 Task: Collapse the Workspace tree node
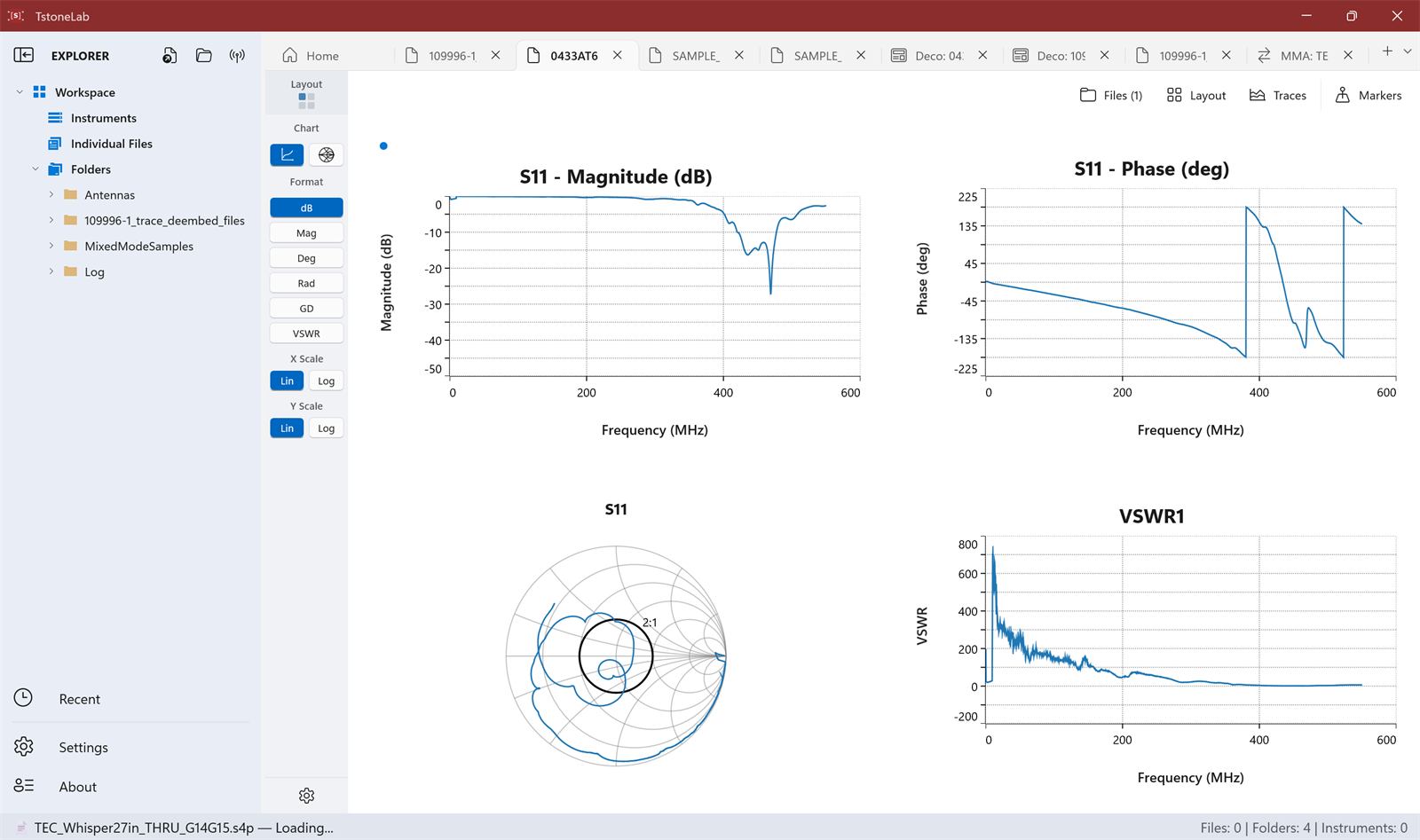(20, 92)
